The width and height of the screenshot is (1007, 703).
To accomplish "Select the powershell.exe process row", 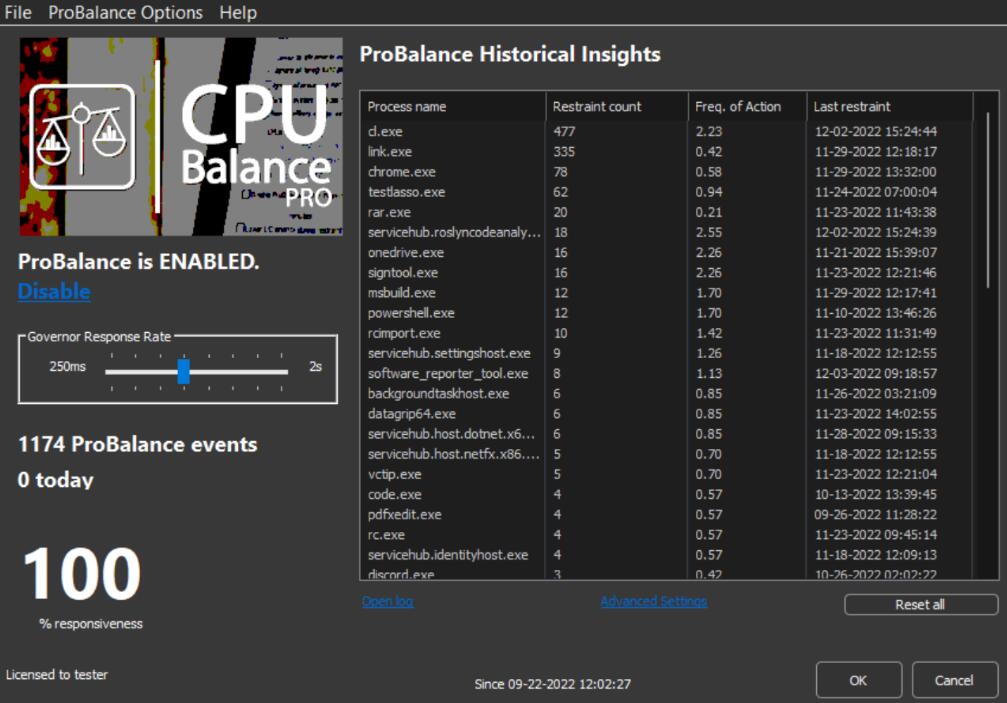I will (x=667, y=313).
